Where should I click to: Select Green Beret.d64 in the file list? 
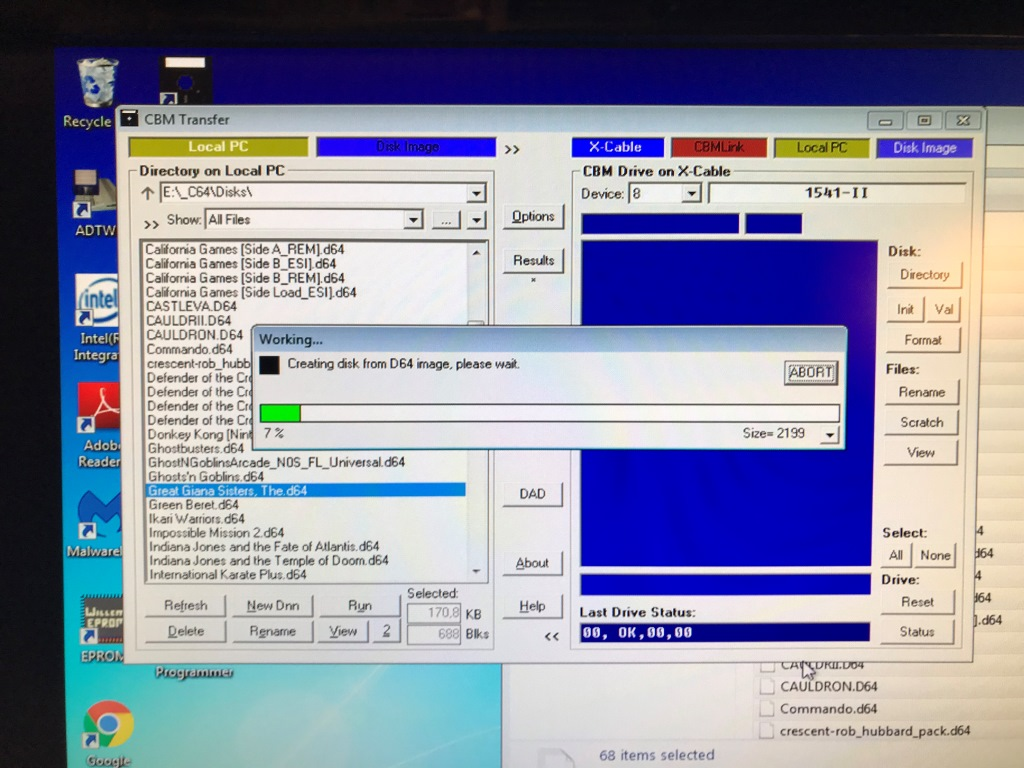coord(193,505)
